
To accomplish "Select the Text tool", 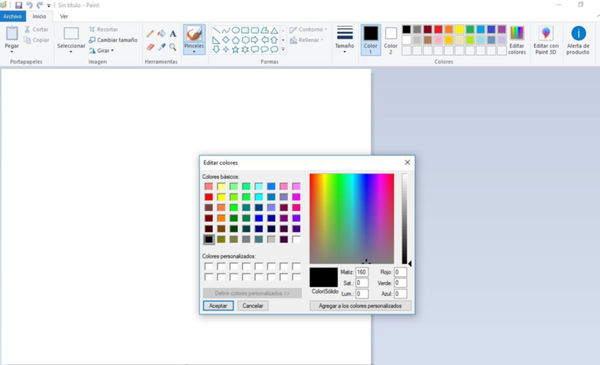I will [x=173, y=34].
